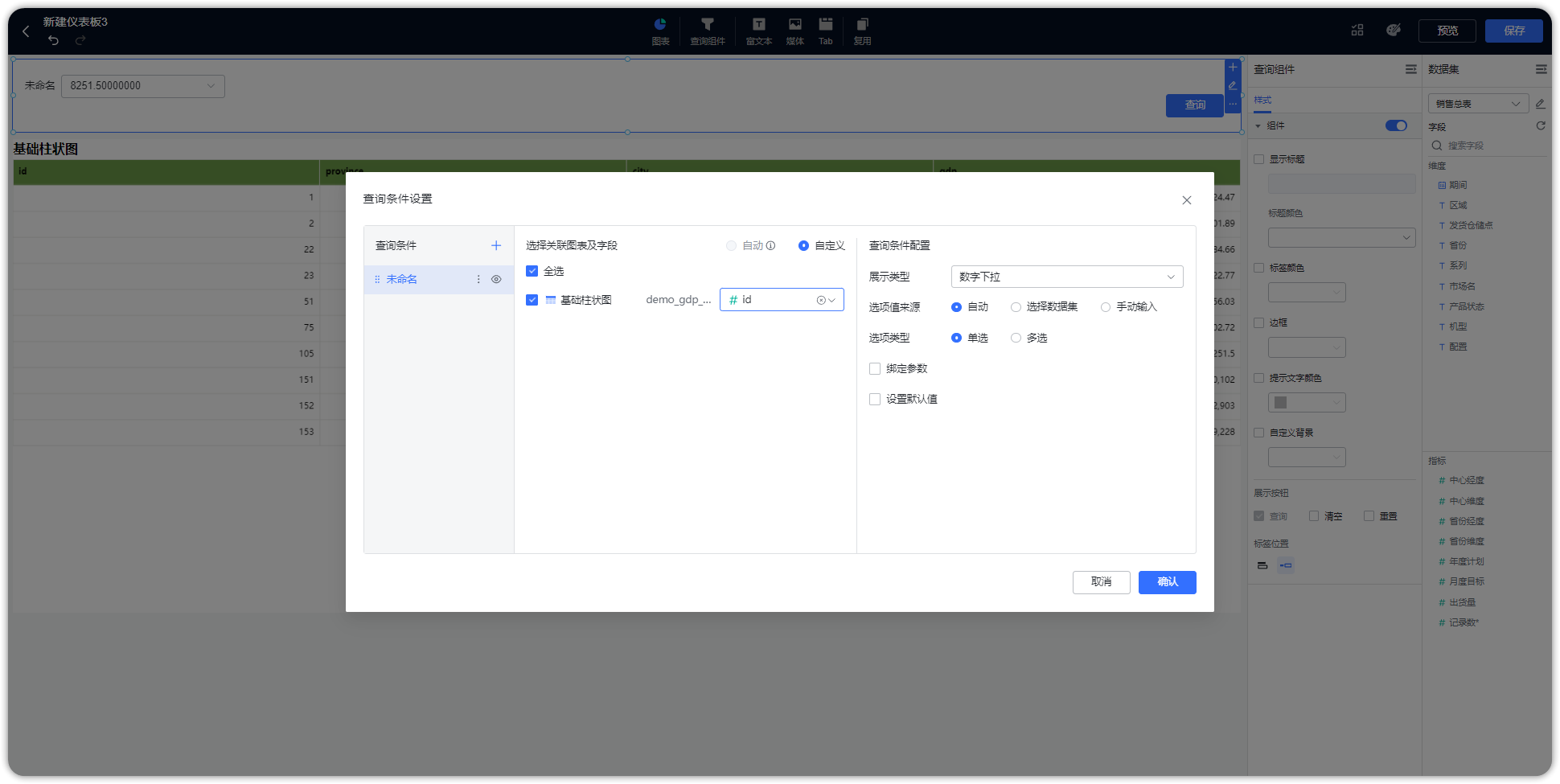Viewport: 1560px width, 784px height.
Task: Check the 重置 display button checkbox
Action: [x=1369, y=516]
